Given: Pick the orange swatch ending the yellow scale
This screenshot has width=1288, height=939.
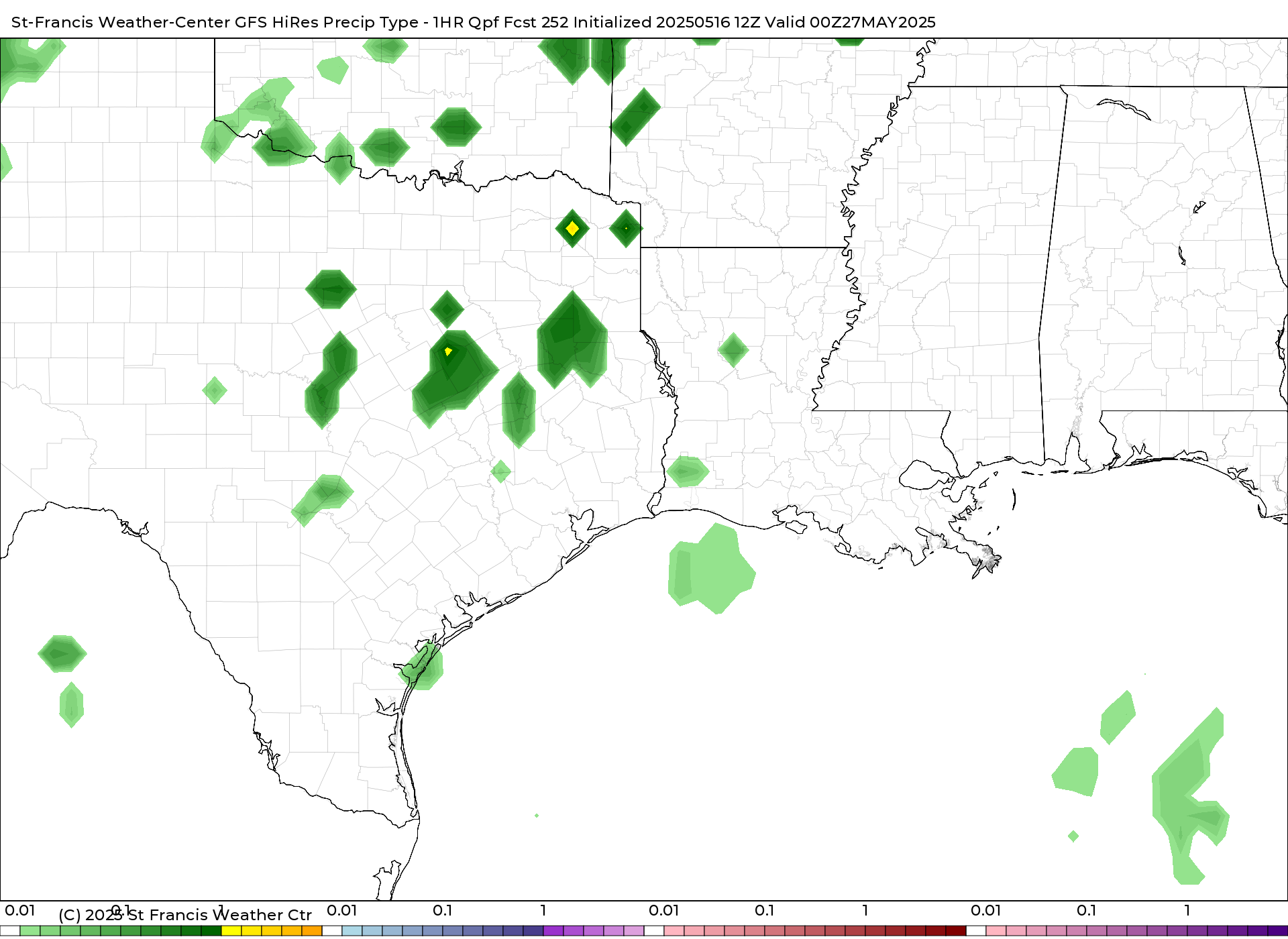Looking at the screenshot, I should (312, 932).
